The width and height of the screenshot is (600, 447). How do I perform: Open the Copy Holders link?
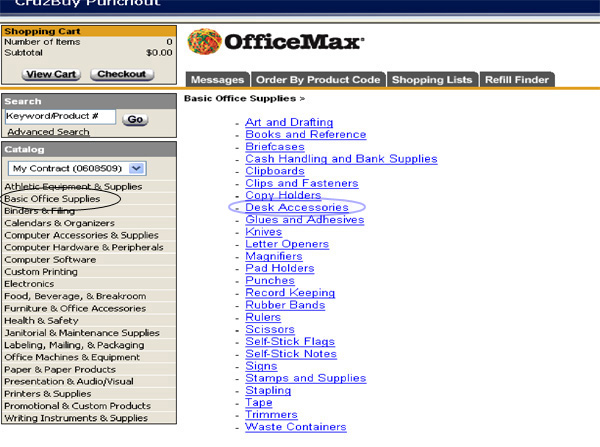283,195
